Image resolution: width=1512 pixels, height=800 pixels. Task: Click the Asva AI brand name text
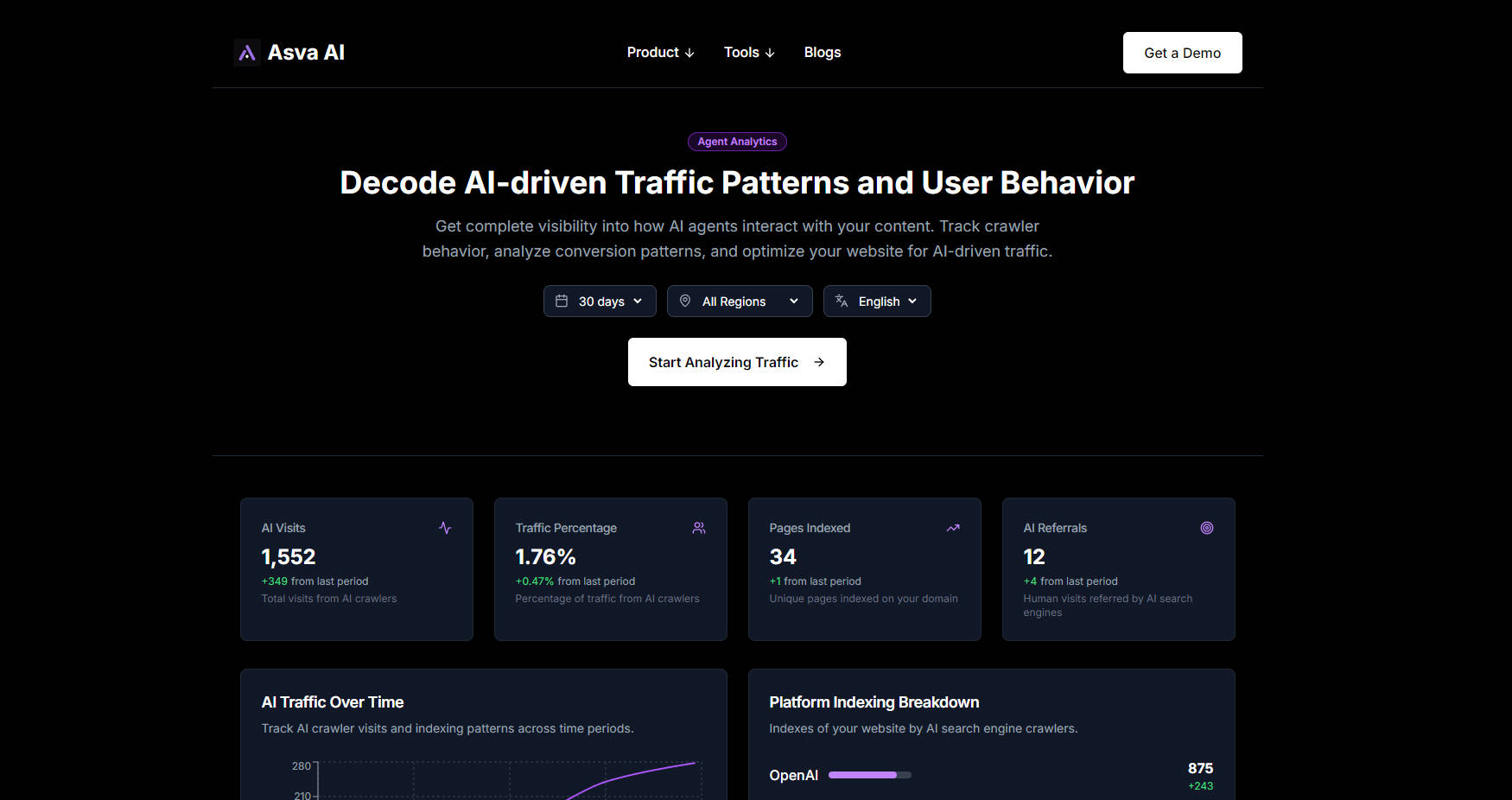(306, 53)
